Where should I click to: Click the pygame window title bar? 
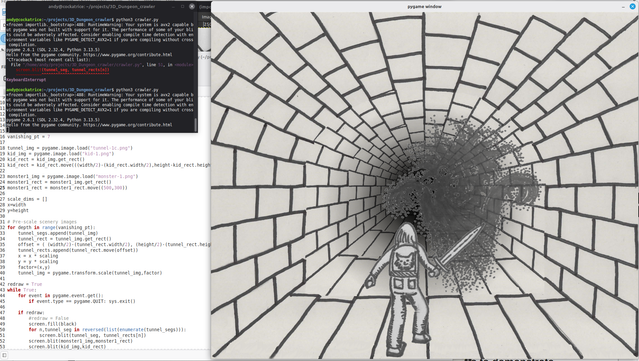424,7
